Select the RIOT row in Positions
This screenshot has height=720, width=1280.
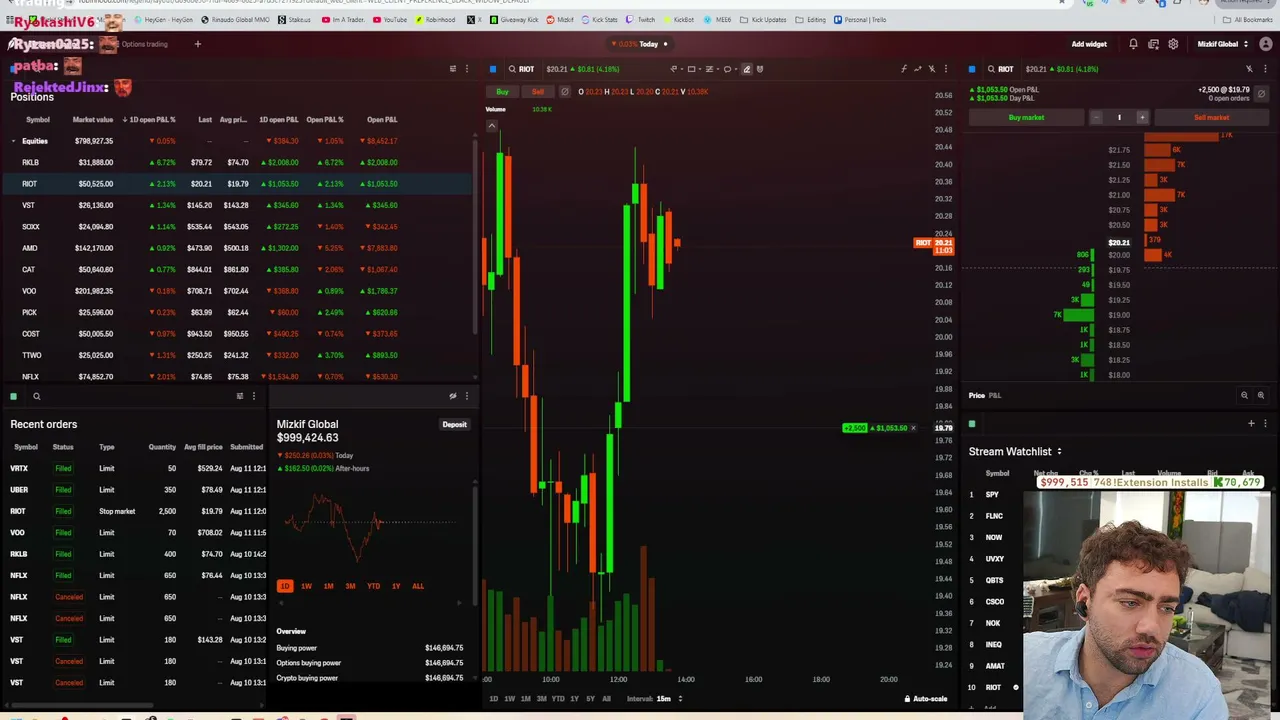click(236, 184)
